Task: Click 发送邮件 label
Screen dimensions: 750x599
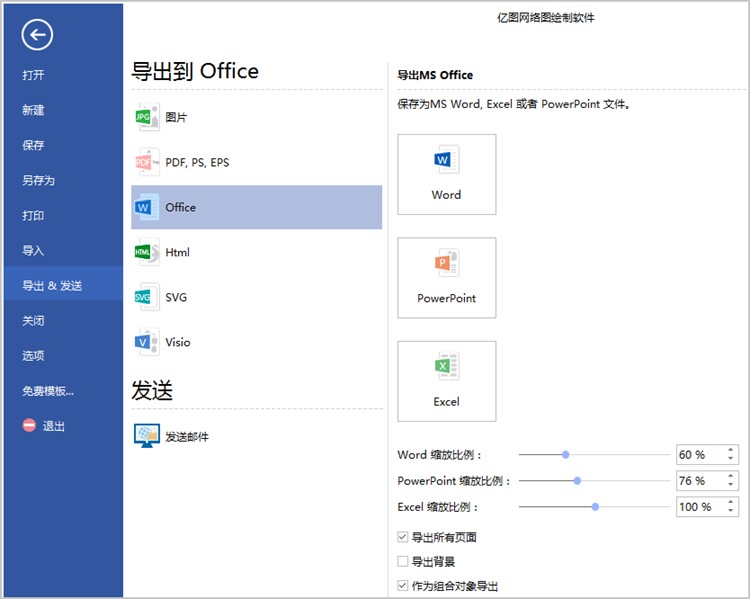Action: tap(187, 436)
